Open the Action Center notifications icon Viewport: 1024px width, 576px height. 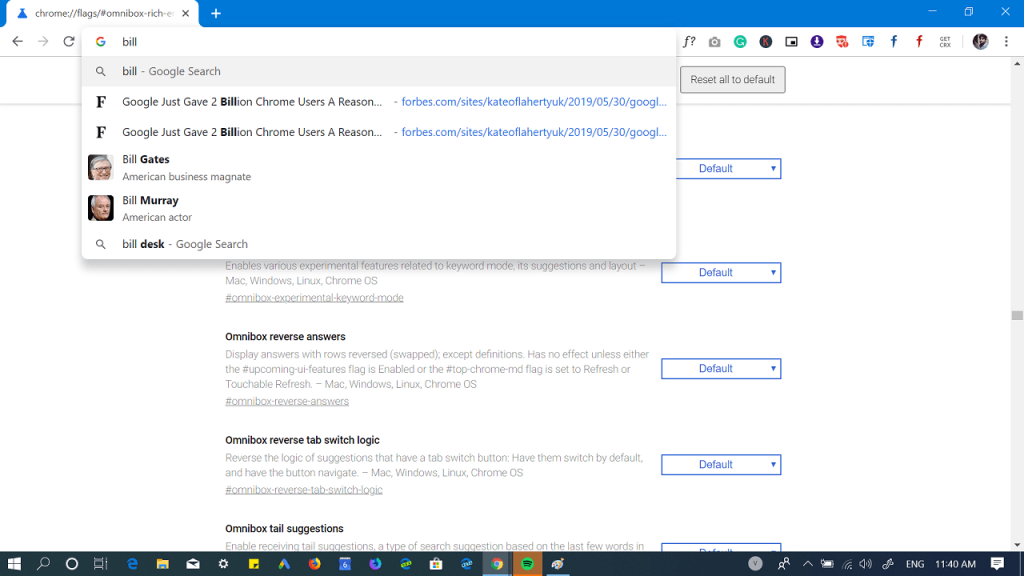(997, 564)
